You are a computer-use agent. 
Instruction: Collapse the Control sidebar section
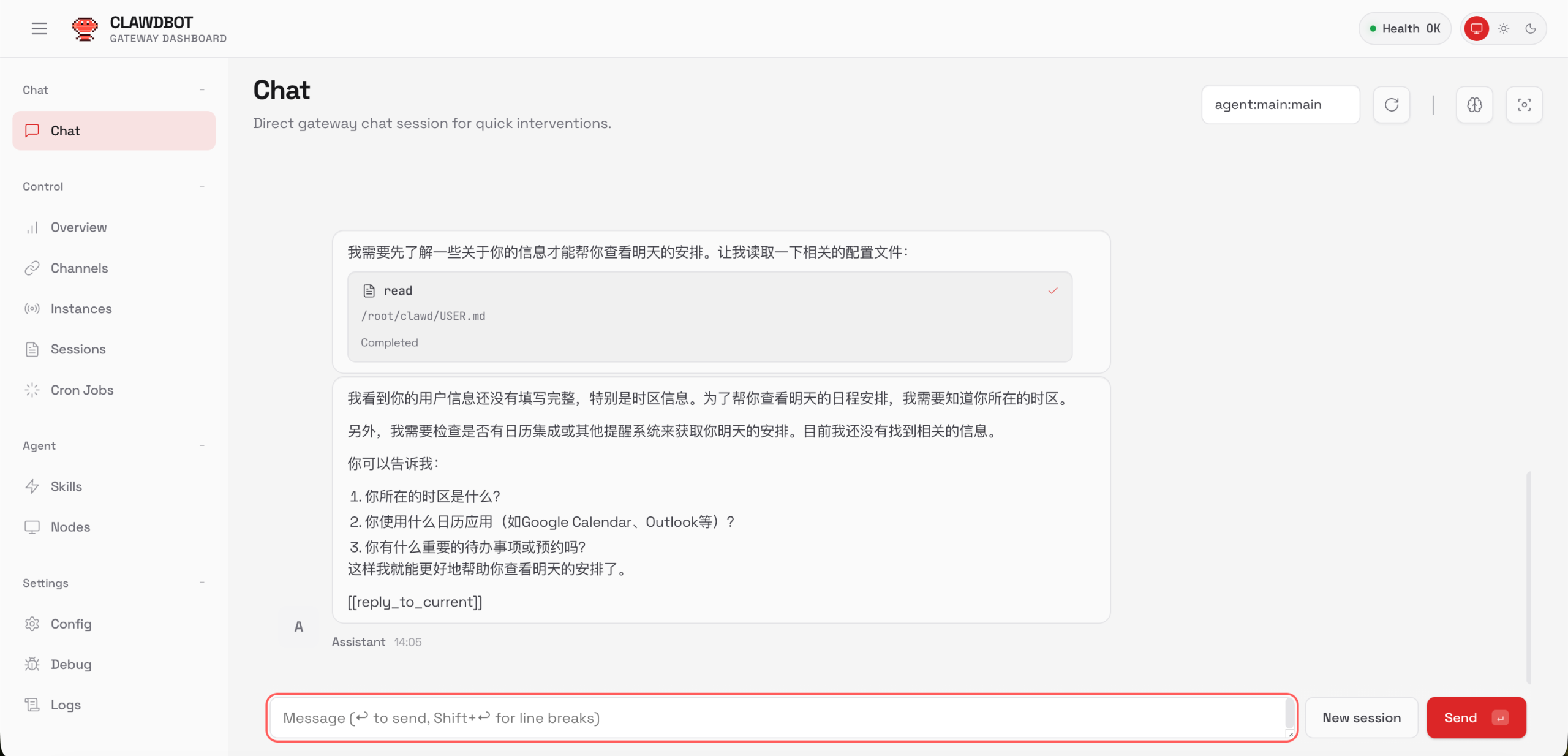[x=202, y=186]
